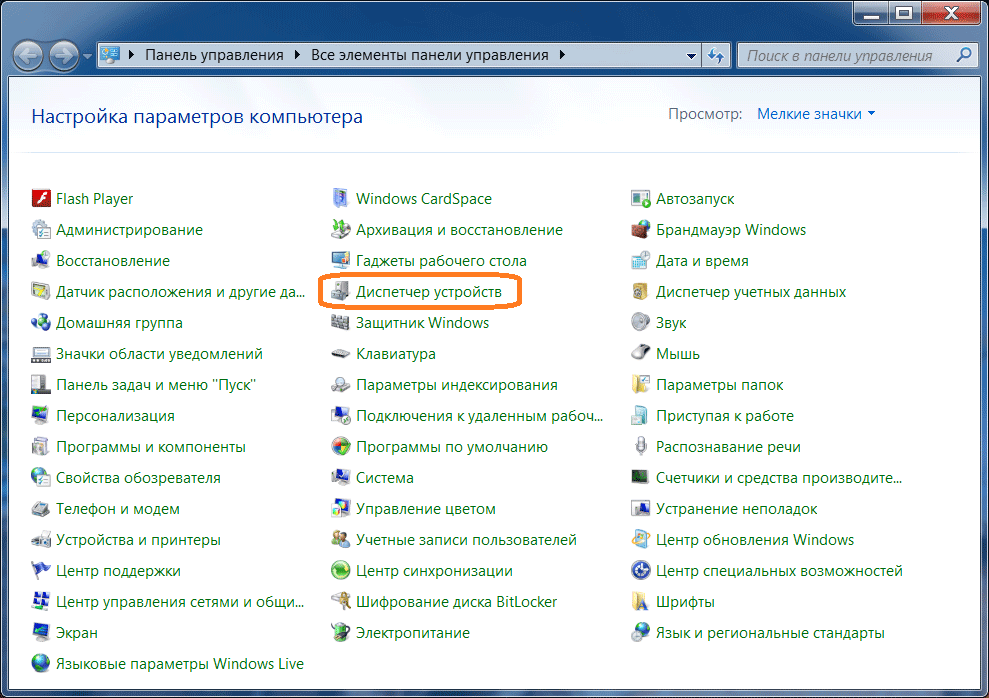Open the Электропитание icon
The height and width of the screenshot is (698, 989).
click(x=341, y=632)
